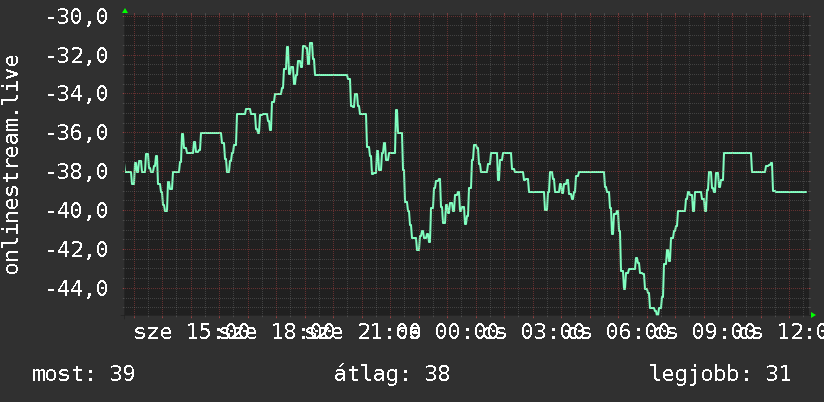Click the 'átlag: 38' average value text
Screen dimensions: 824x402
tap(392, 374)
